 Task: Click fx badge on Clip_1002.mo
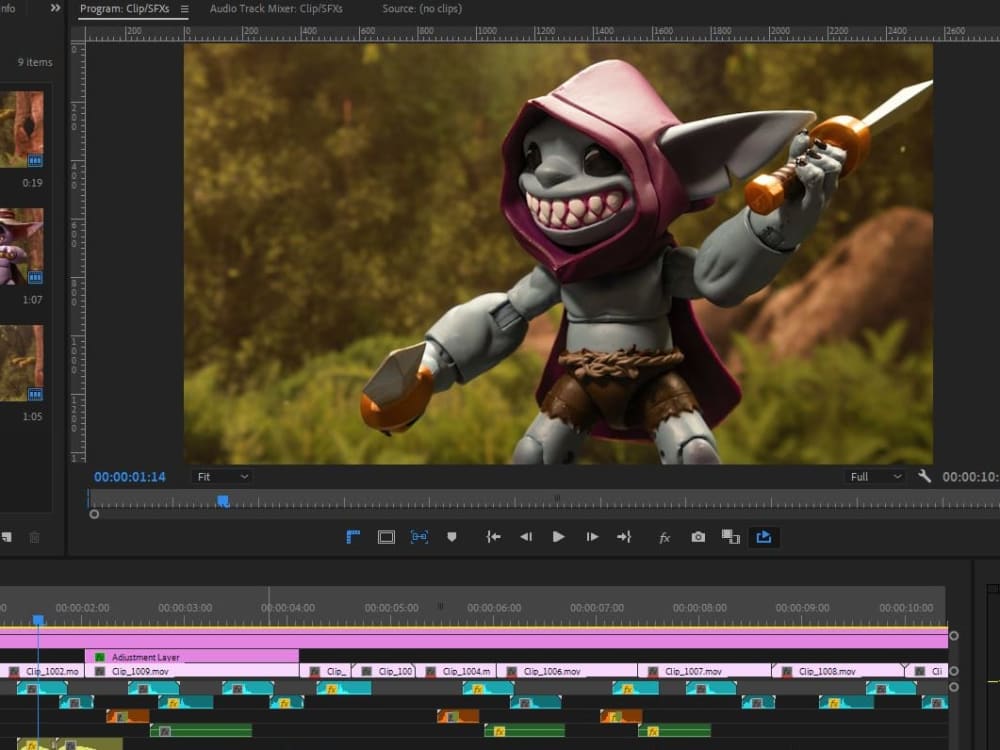[14, 672]
